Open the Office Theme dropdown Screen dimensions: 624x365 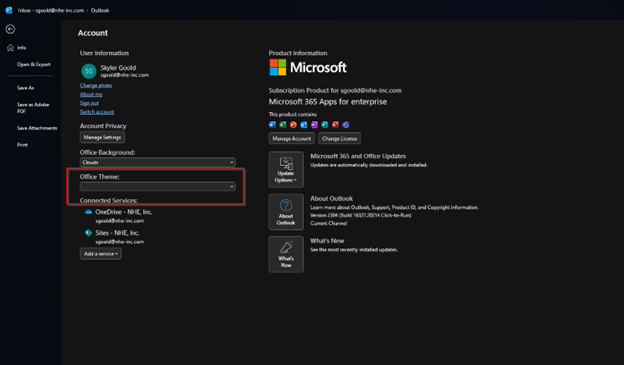click(x=158, y=187)
